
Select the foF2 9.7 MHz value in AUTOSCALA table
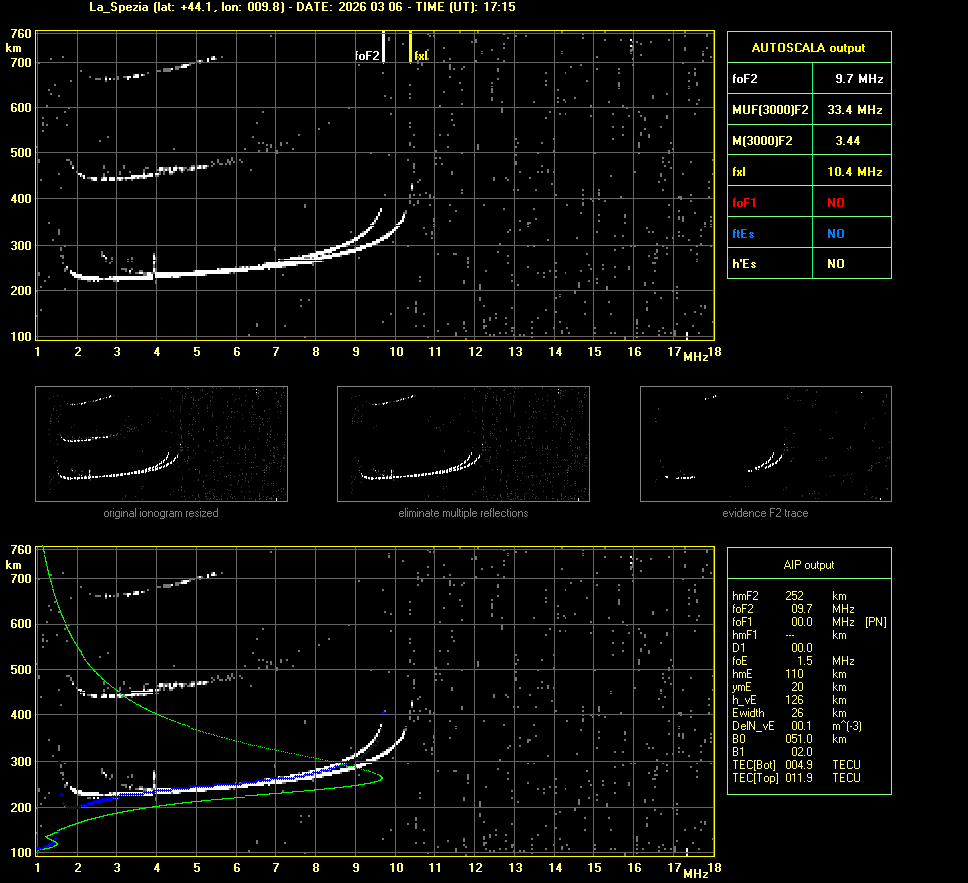click(859, 78)
